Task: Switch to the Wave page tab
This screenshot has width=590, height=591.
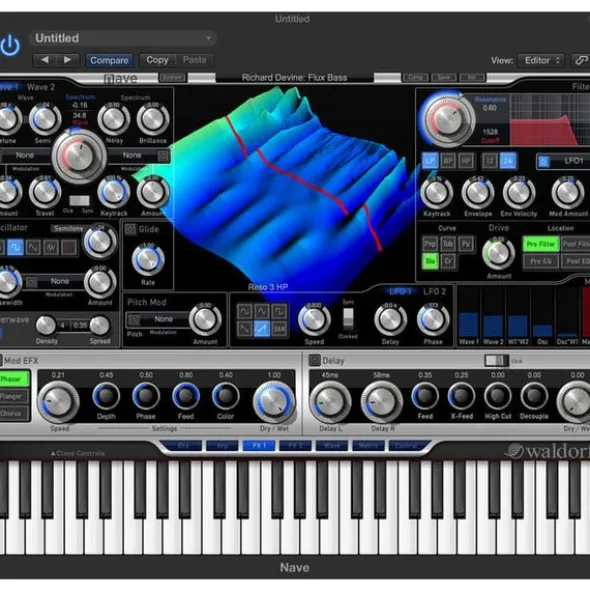Action: pos(332,446)
